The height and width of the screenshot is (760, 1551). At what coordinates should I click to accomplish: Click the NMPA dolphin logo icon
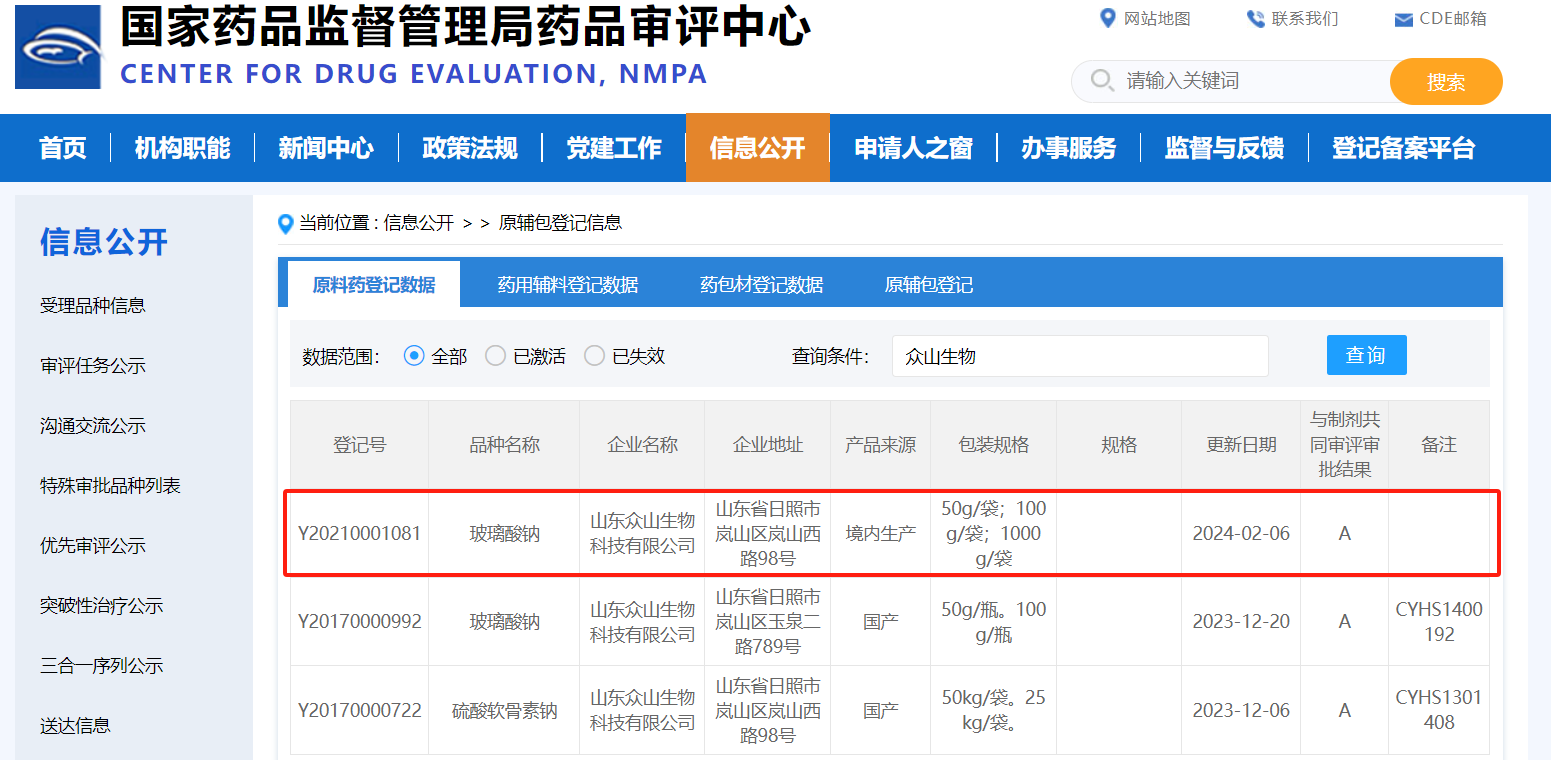pyautogui.click(x=58, y=46)
